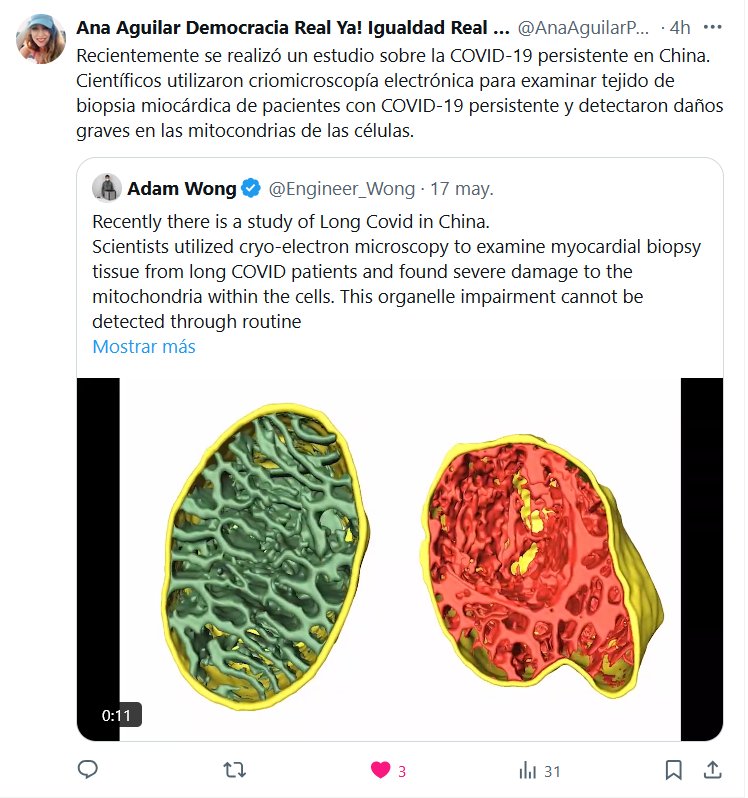The image size is (748, 798).
Task: Toggle the bookmark icon for this post
Action: tap(674, 770)
